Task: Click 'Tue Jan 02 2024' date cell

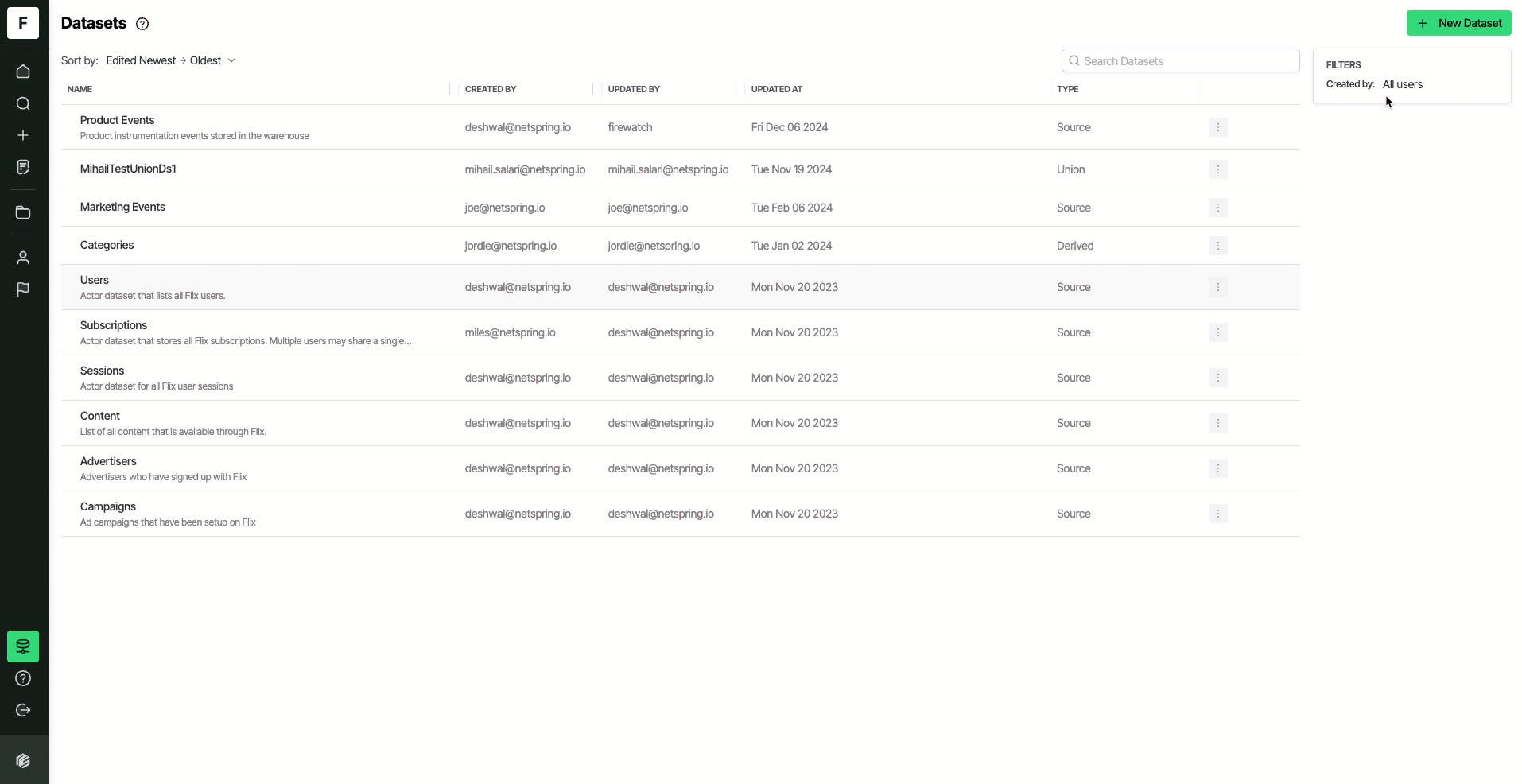Action: 791,246
